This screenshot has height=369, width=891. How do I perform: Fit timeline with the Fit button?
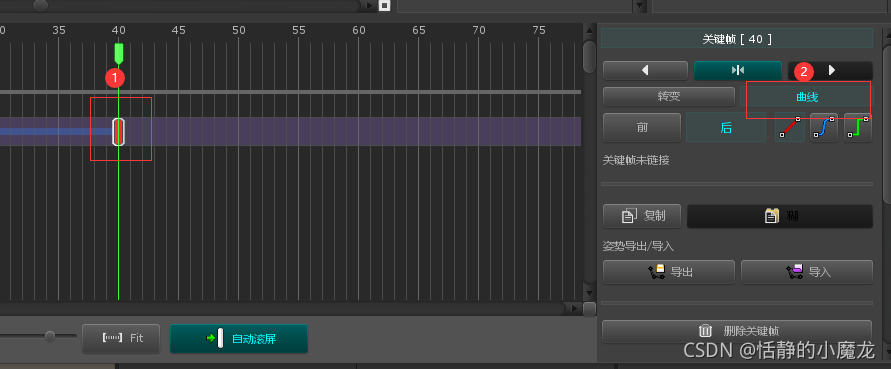pyautogui.click(x=121, y=338)
